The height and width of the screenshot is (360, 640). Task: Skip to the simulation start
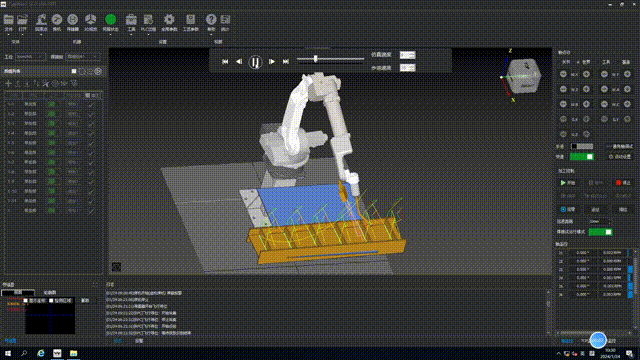point(225,62)
